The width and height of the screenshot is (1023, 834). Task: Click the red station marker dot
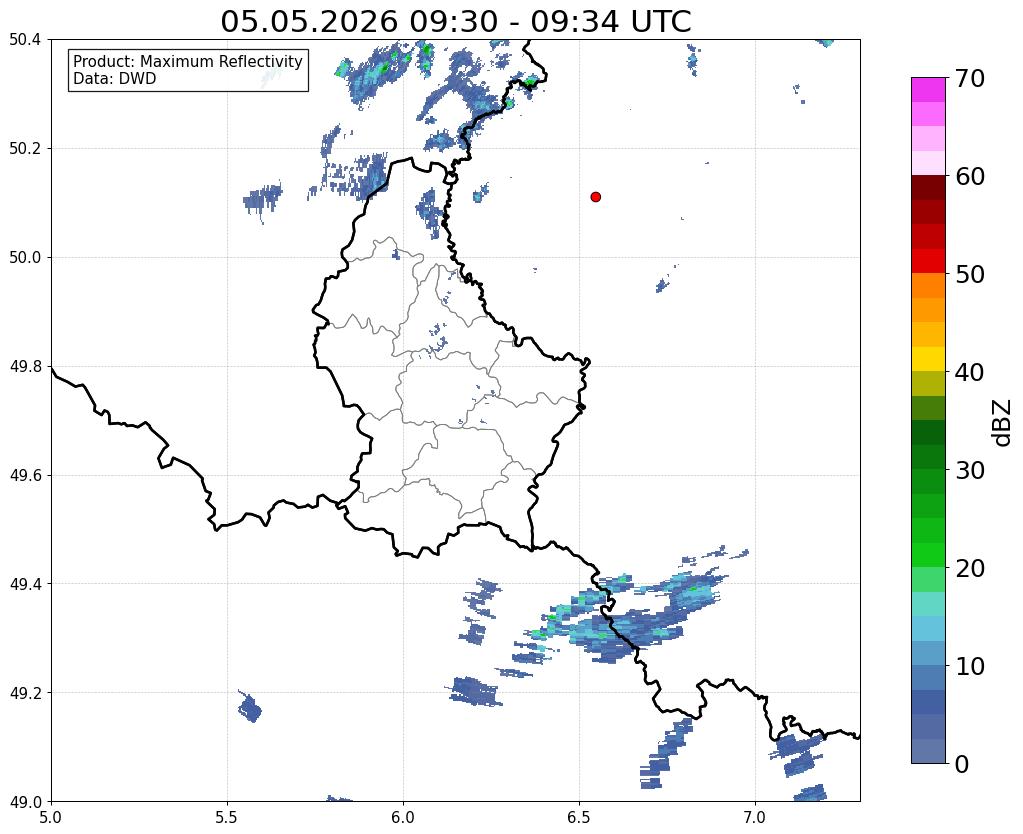(595, 197)
